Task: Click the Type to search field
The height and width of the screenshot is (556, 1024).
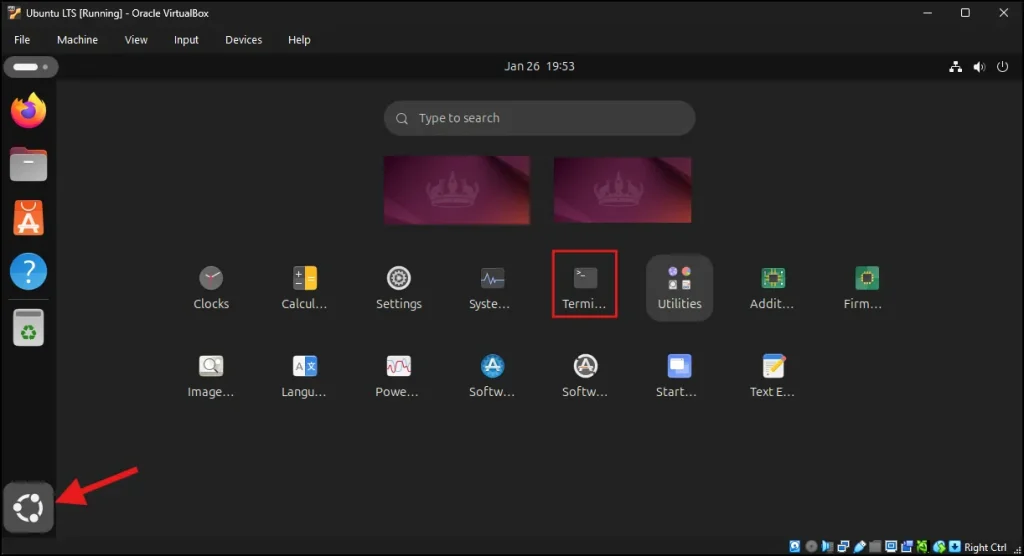Action: click(x=539, y=118)
